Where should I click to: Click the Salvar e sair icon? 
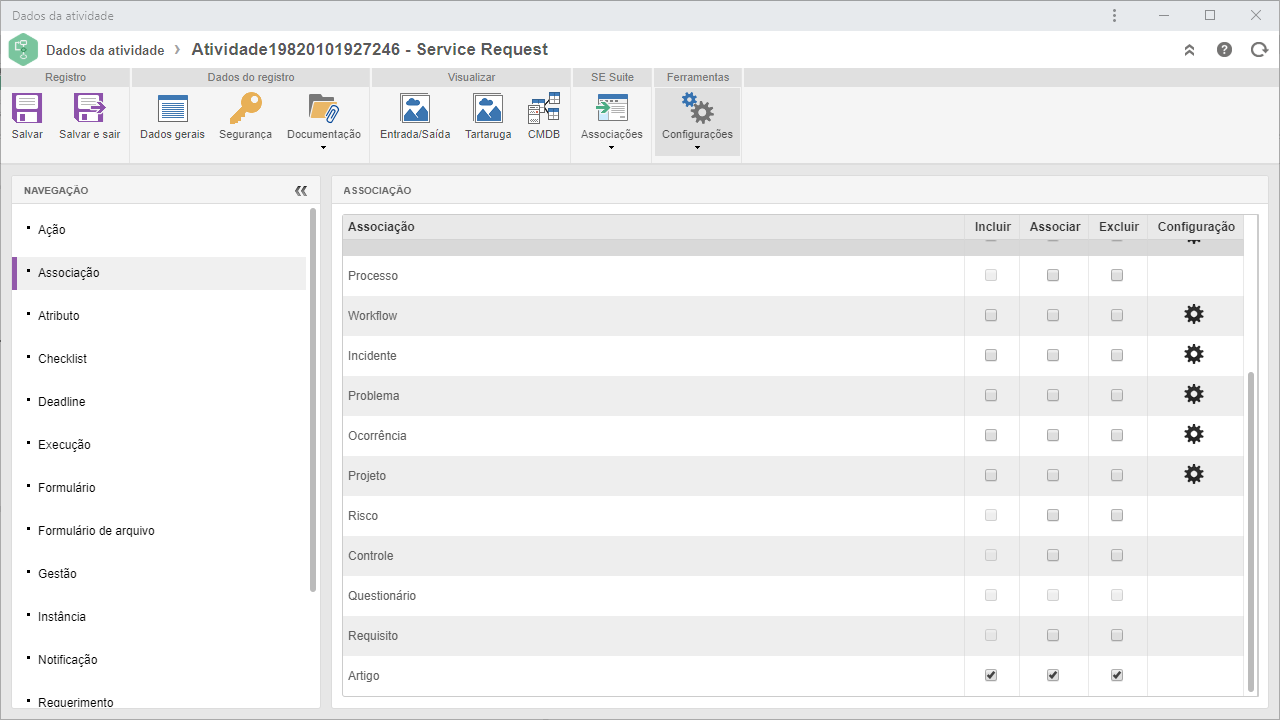[89, 108]
